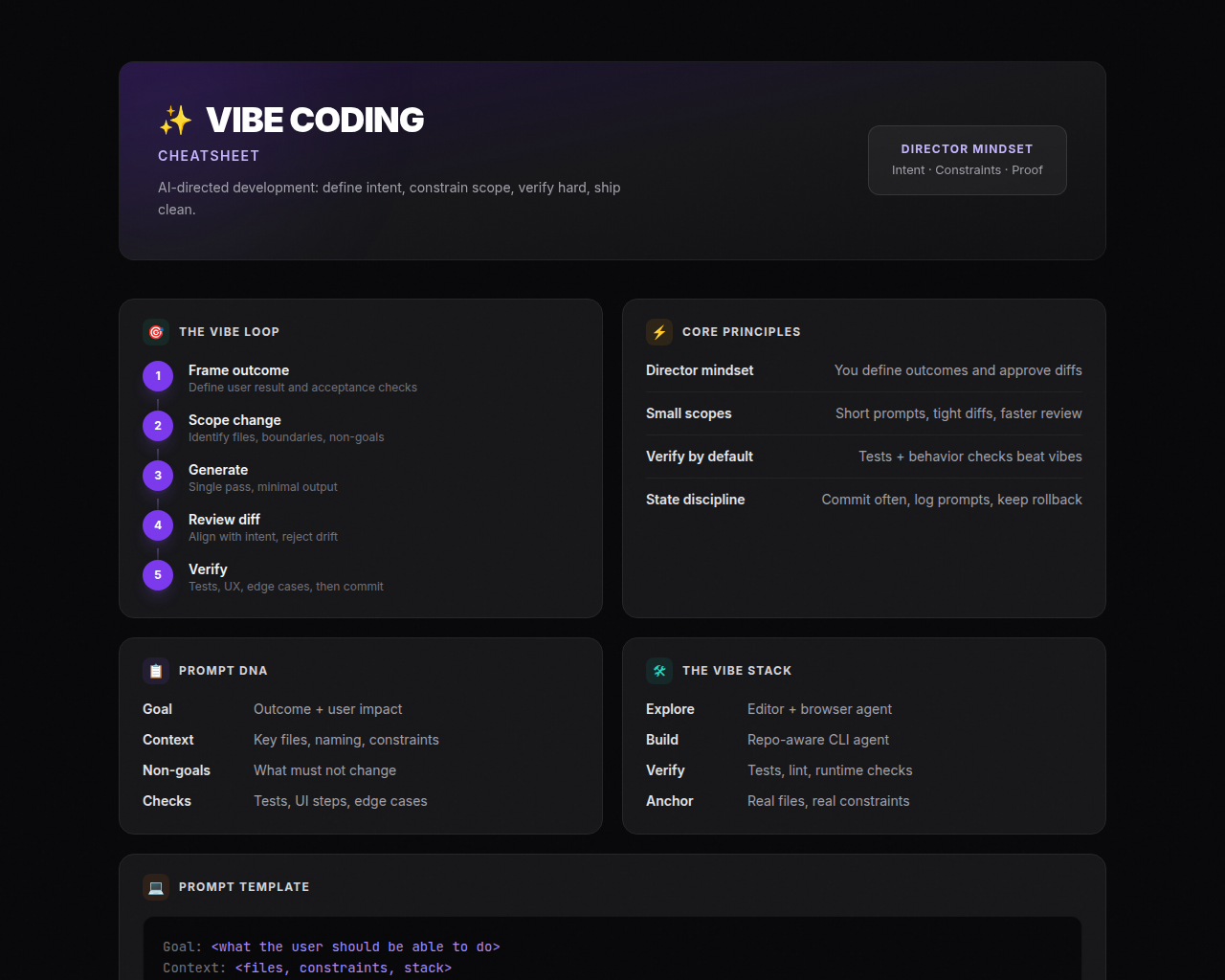This screenshot has height=980, width=1225.
Task: Select step 5 circle for Verify
Action: tap(158, 575)
